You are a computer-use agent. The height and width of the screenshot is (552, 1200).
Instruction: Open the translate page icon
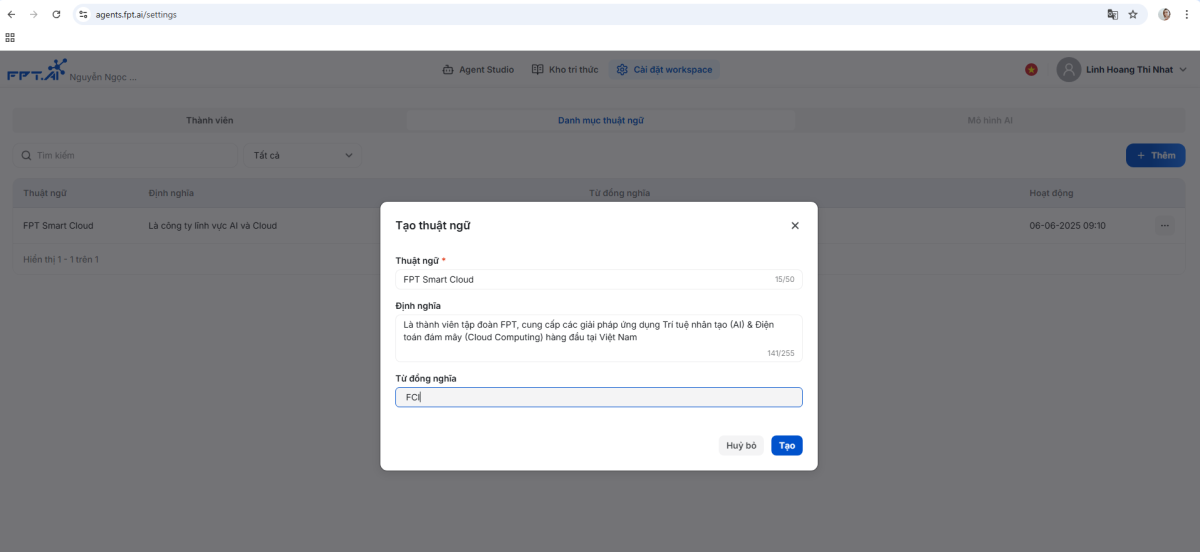pyautogui.click(x=1112, y=15)
